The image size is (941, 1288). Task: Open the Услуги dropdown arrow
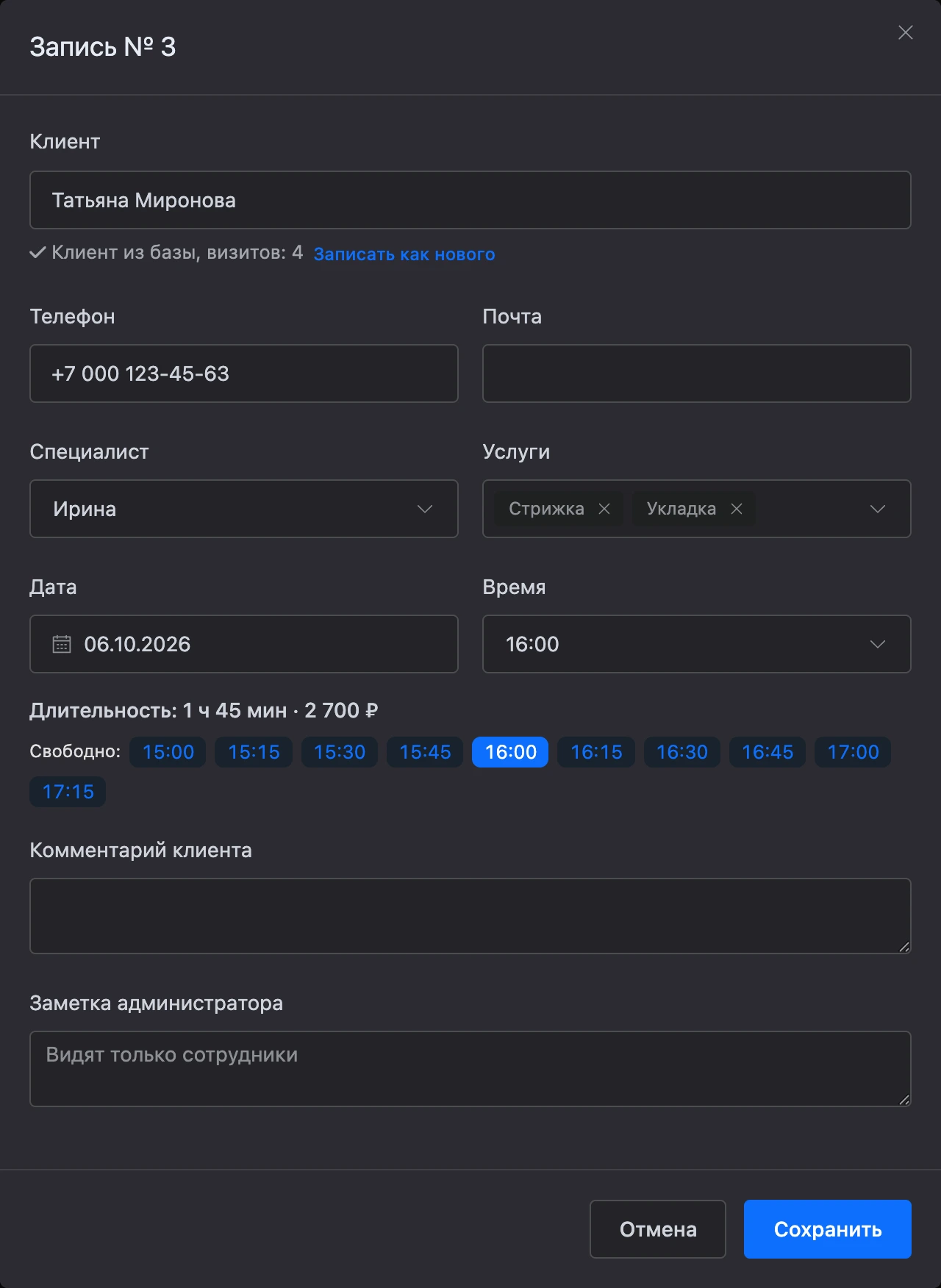[x=878, y=509]
